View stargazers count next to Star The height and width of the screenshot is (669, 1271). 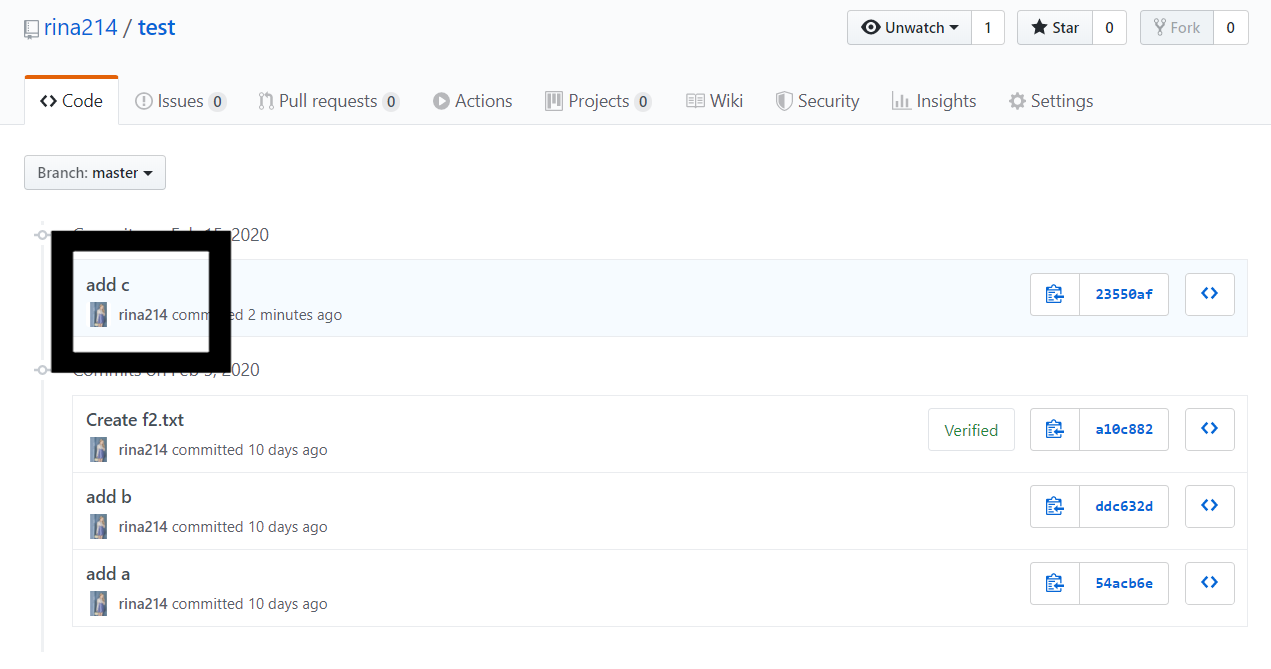[1109, 28]
